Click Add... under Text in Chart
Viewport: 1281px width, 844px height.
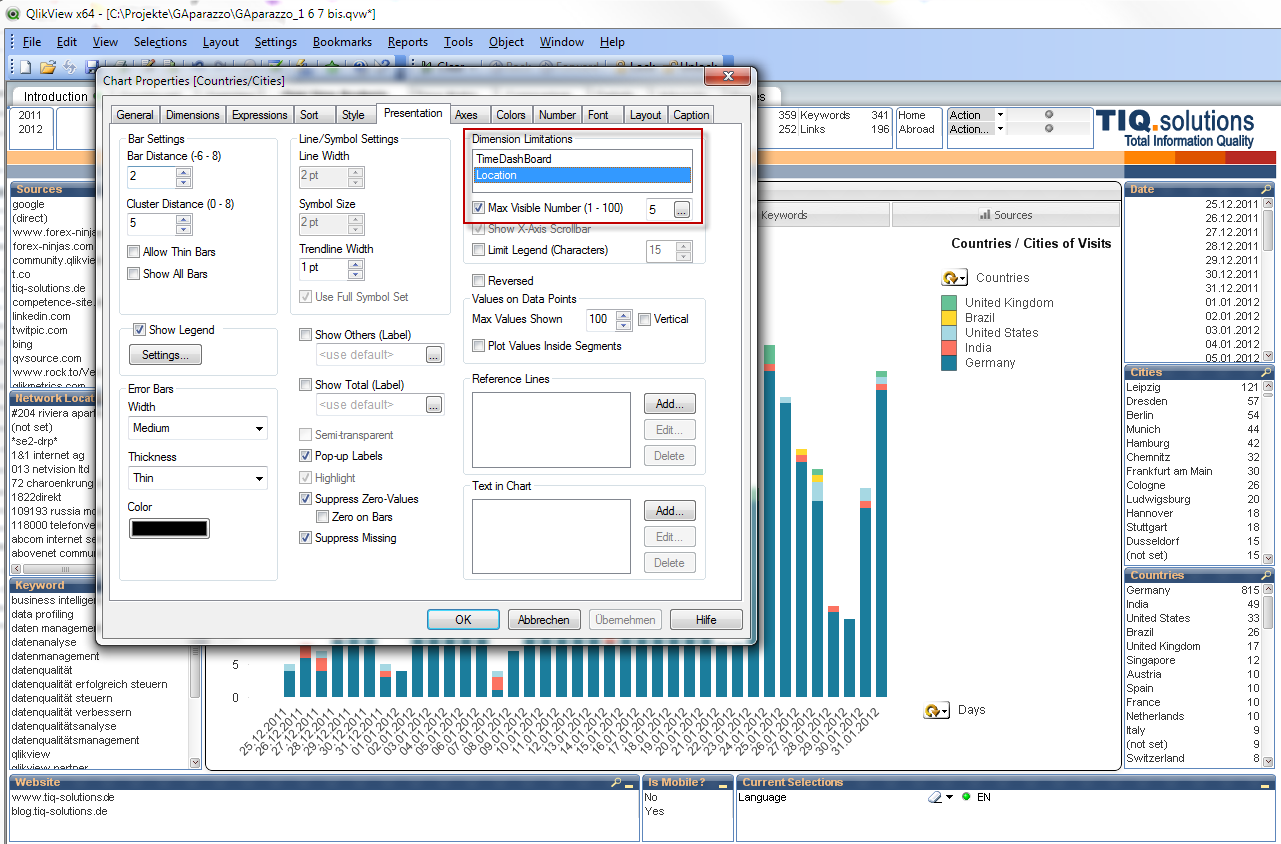click(x=669, y=511)
